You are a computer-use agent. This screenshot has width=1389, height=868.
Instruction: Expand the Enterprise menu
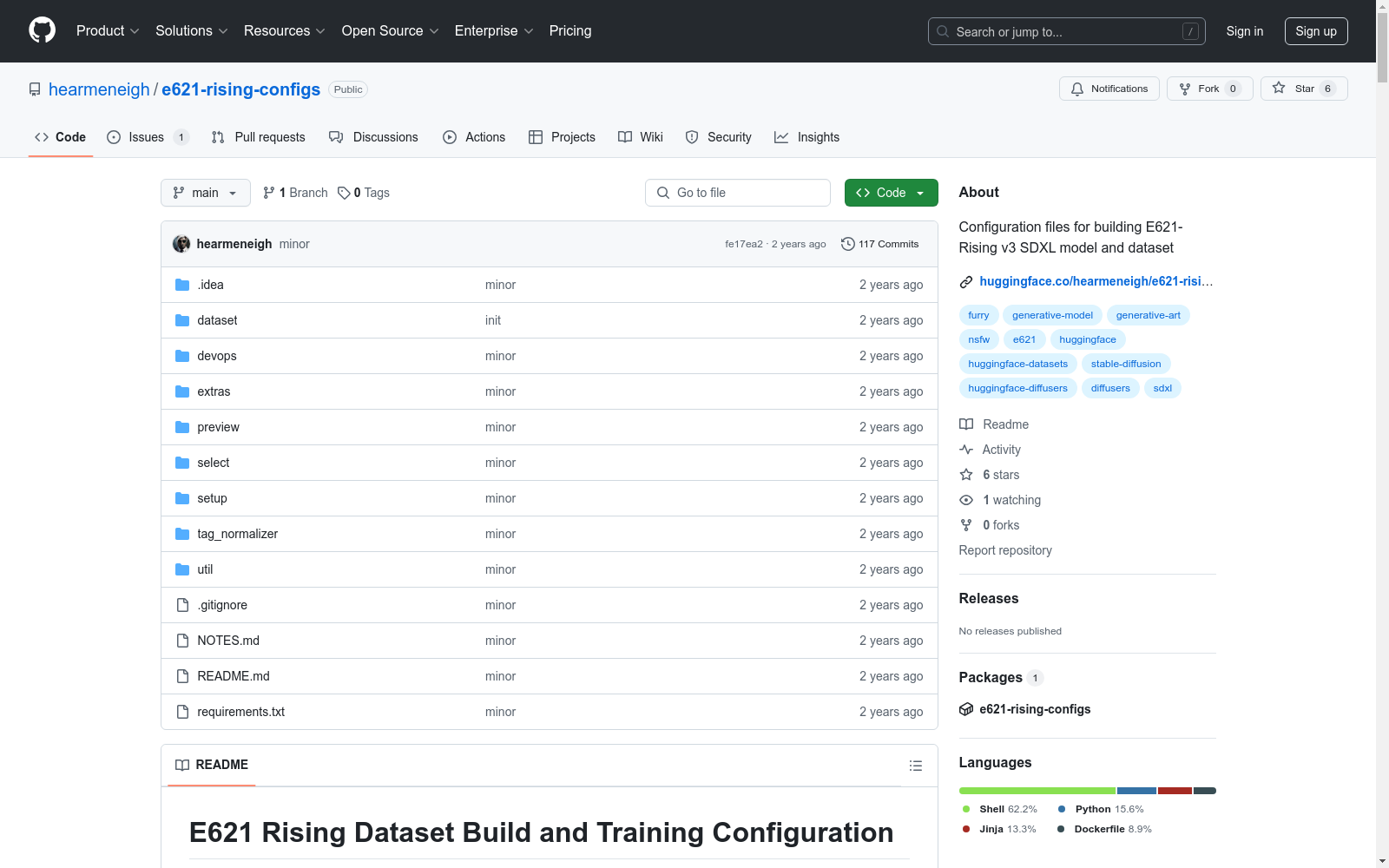pos(494,30)
